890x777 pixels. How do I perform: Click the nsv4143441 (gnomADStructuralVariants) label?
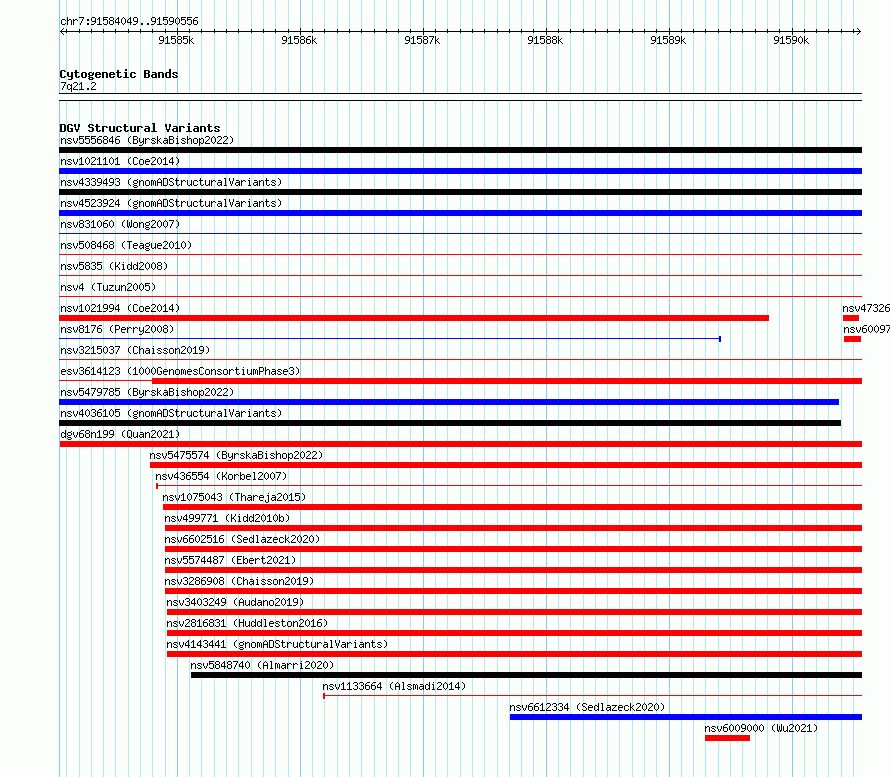coord(277,644)
